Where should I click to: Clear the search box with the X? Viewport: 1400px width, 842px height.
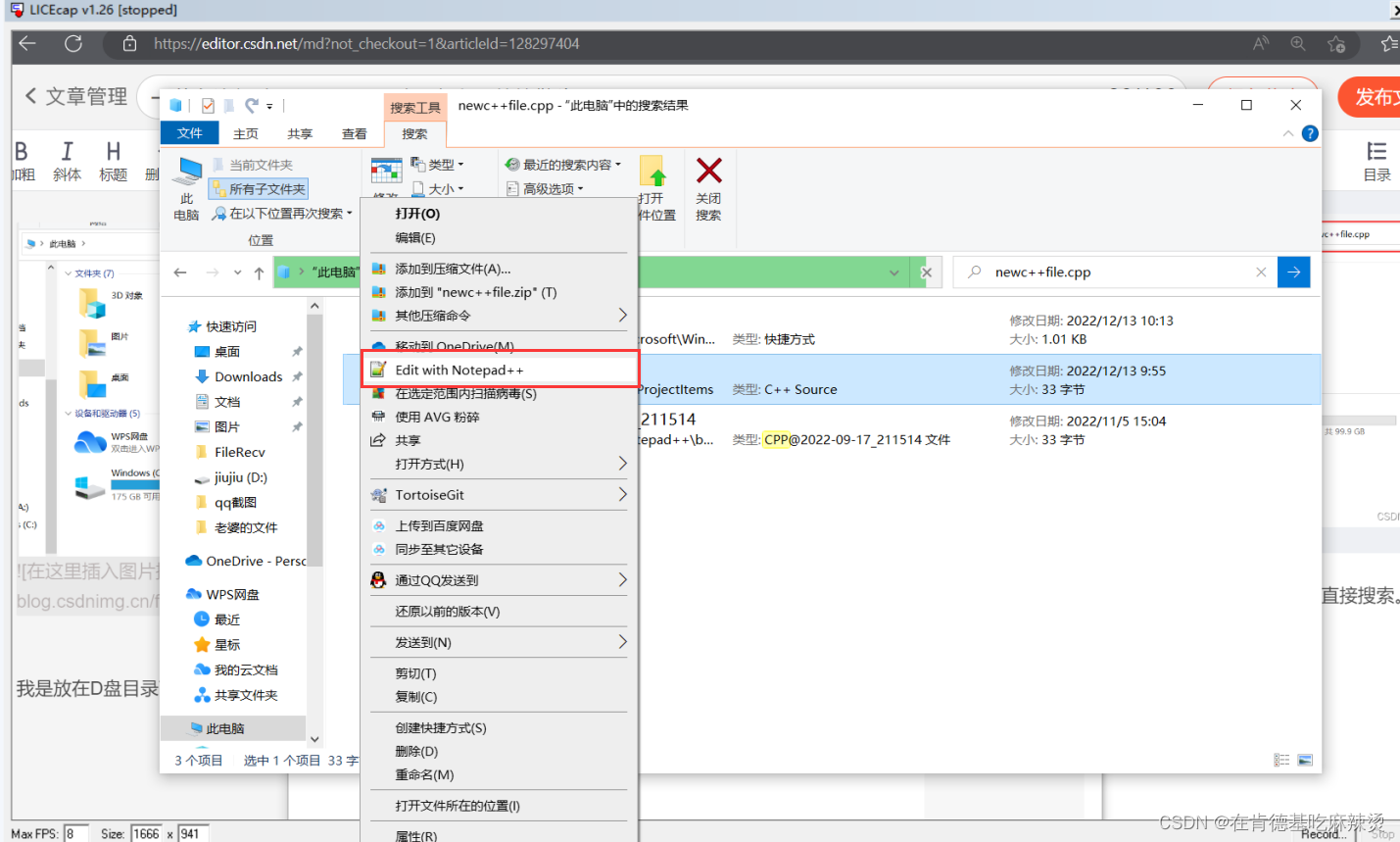[x=1261, y=272]
